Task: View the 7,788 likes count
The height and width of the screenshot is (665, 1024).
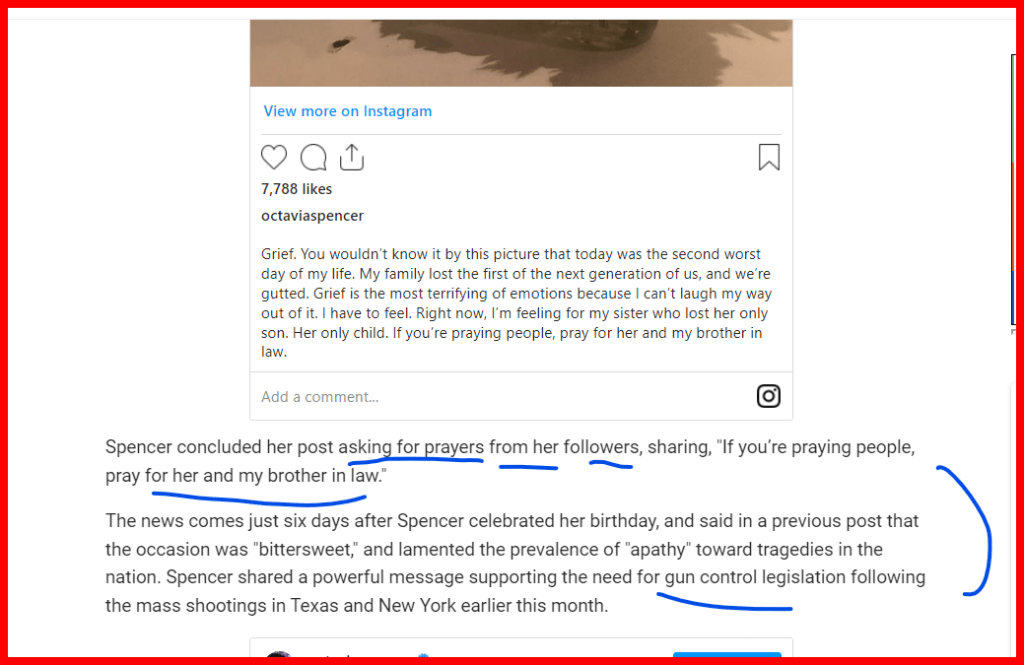Action: (x=296, y=189)
